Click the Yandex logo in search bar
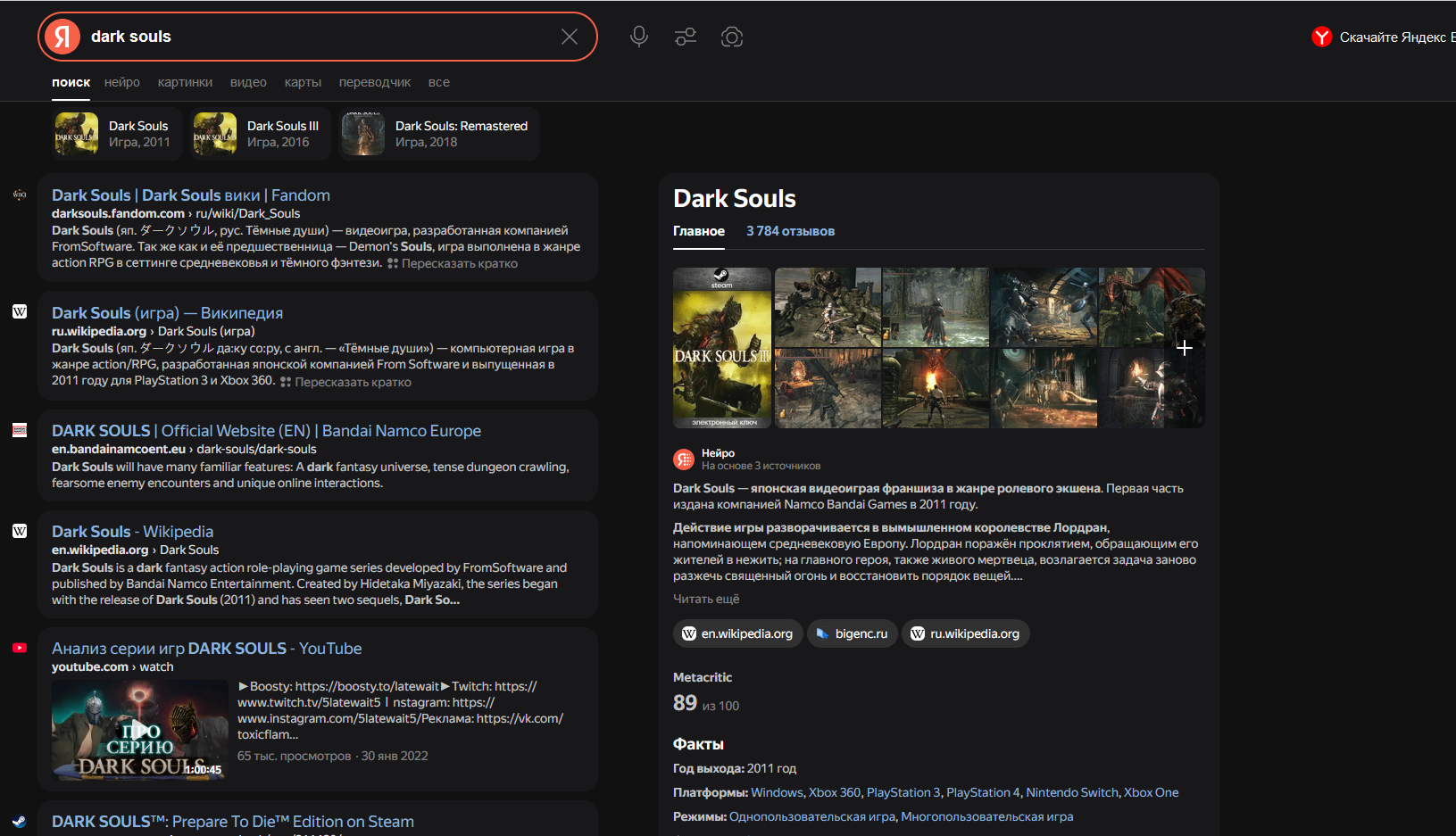Viewport: 1456px width, 836px height. tap(62, 37)
